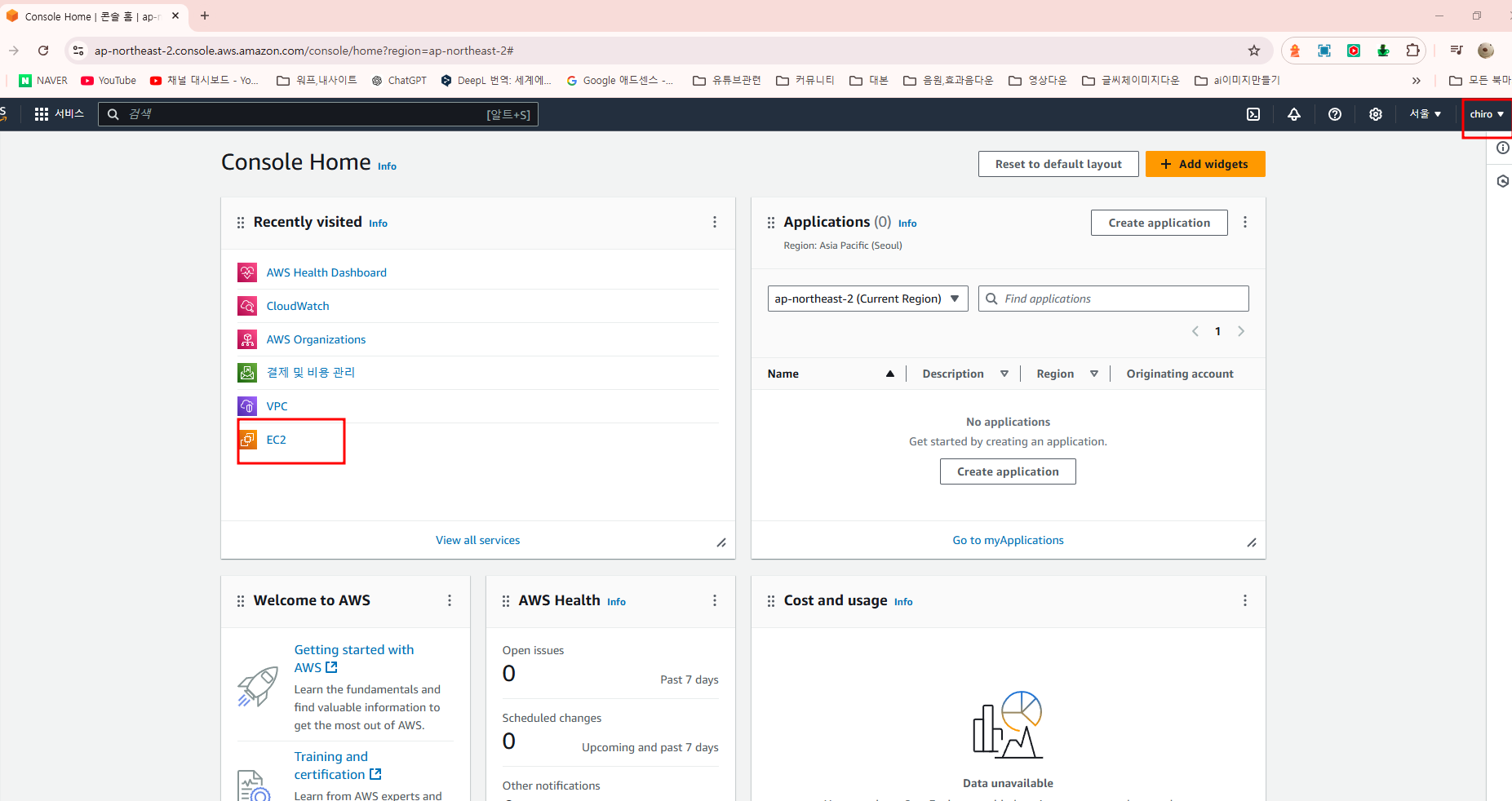
Task: Open the AWS services grid menu
Action: click(x=42, y=114)
